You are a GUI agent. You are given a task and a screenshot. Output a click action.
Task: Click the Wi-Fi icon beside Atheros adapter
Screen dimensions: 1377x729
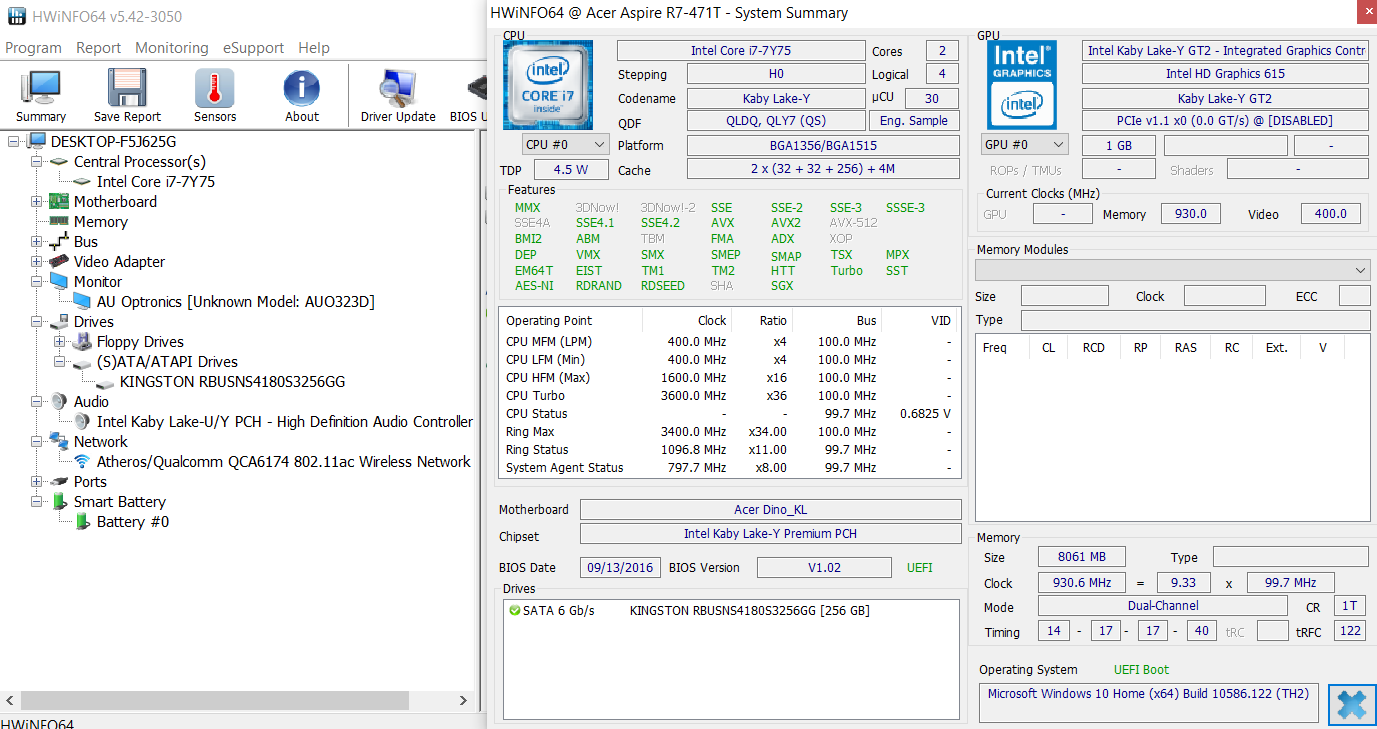point(83,461)
